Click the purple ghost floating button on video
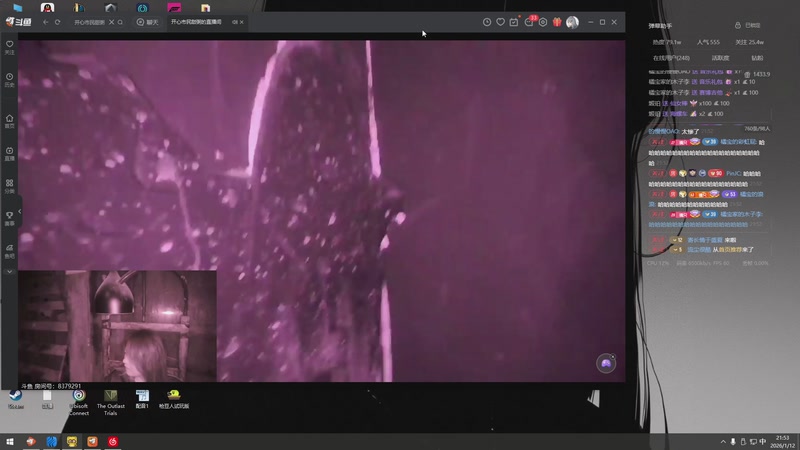 point(606,363)
